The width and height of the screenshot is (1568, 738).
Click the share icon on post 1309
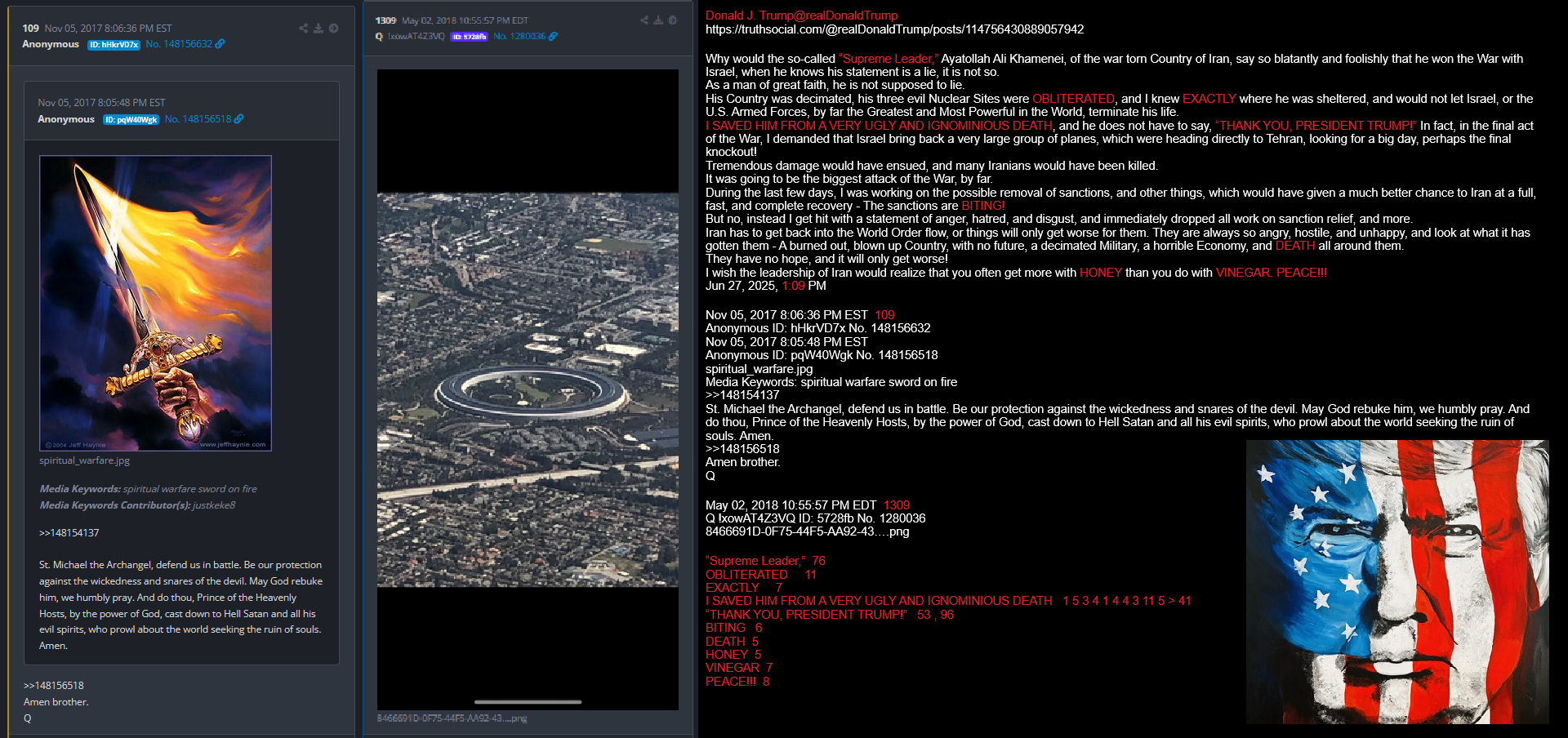(x=644, y=20)
